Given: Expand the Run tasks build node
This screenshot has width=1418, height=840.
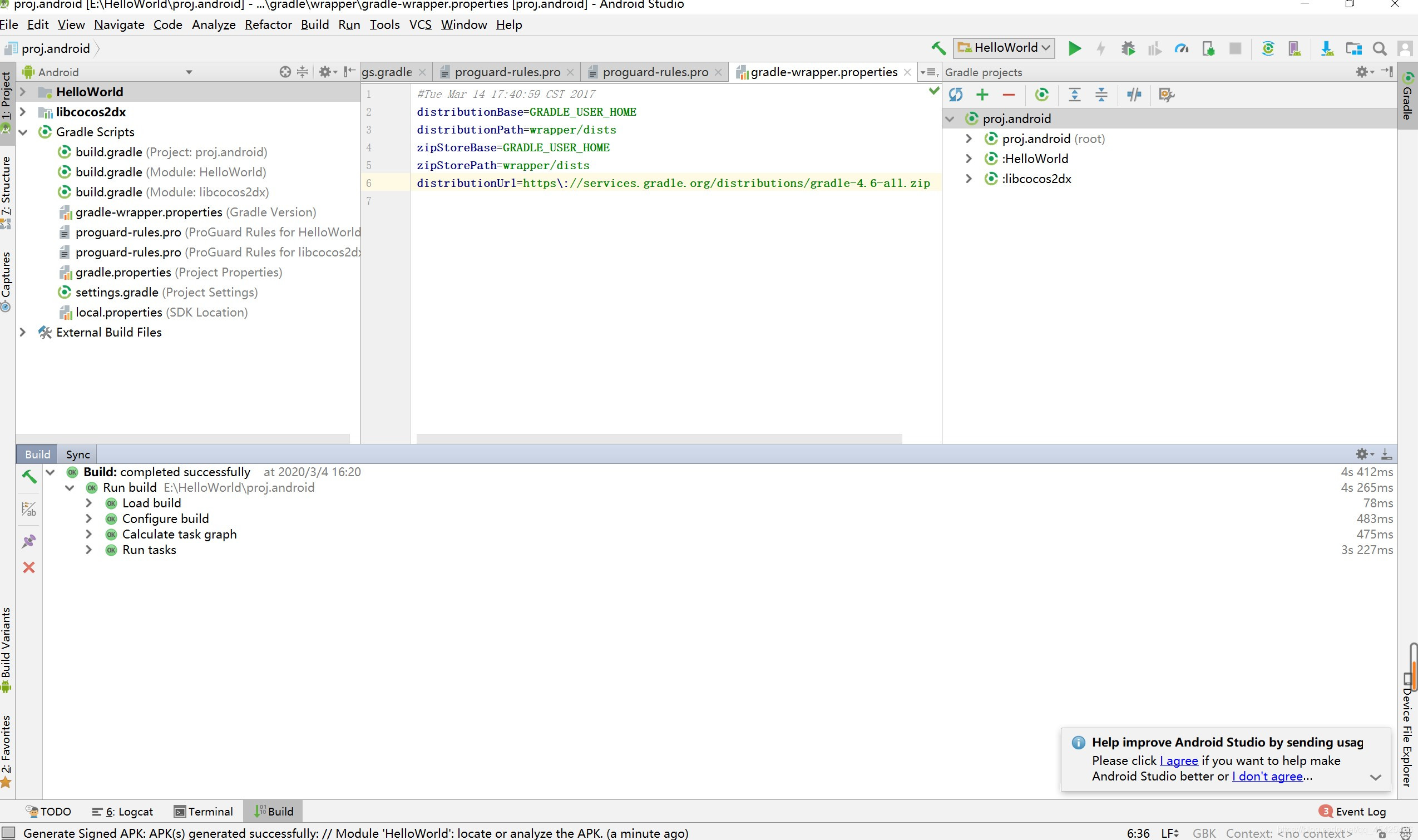Looking at the screenshot, I should (89, 550).
